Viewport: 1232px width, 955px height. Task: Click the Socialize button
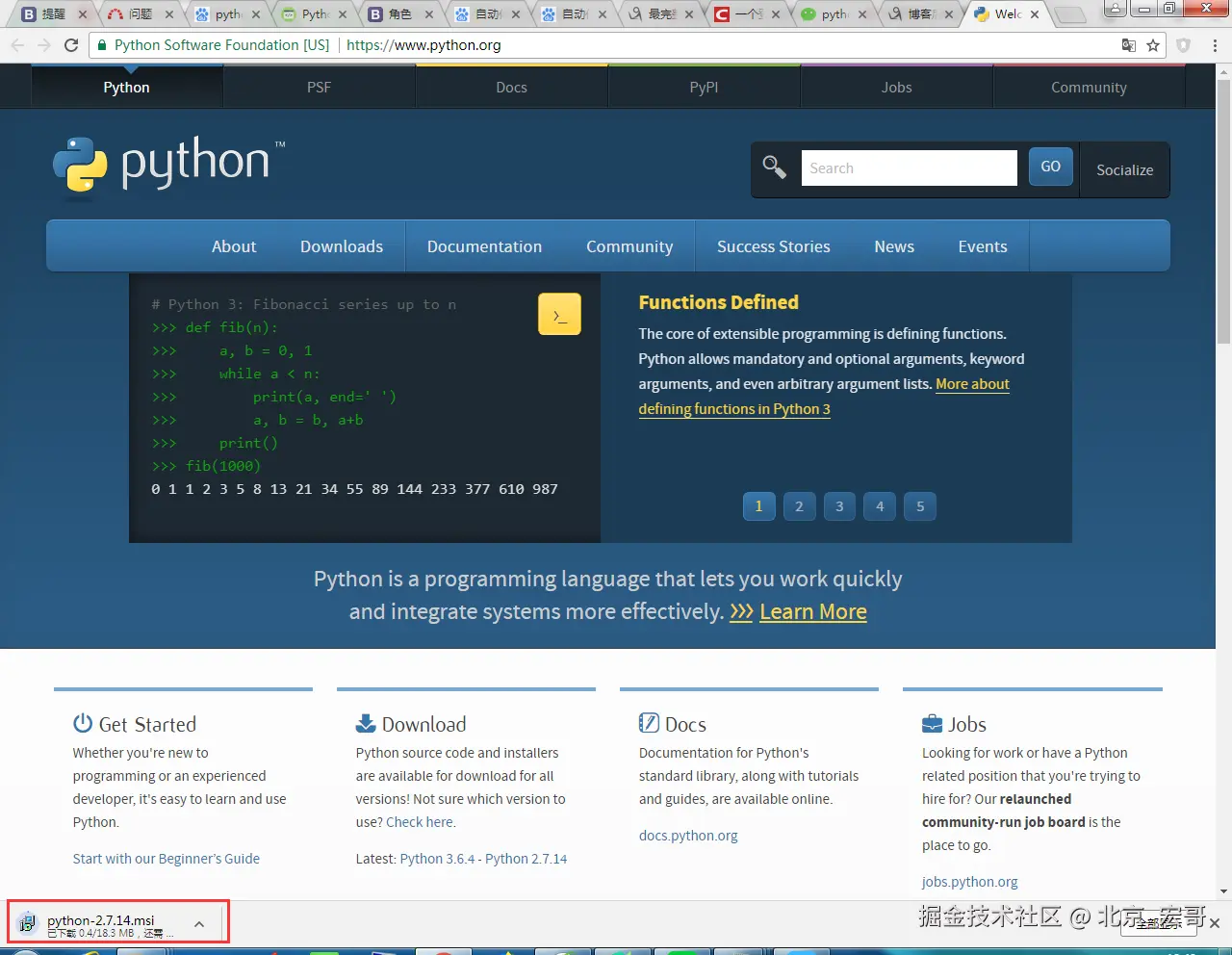pyautogui.click(x=1124, y=169)
